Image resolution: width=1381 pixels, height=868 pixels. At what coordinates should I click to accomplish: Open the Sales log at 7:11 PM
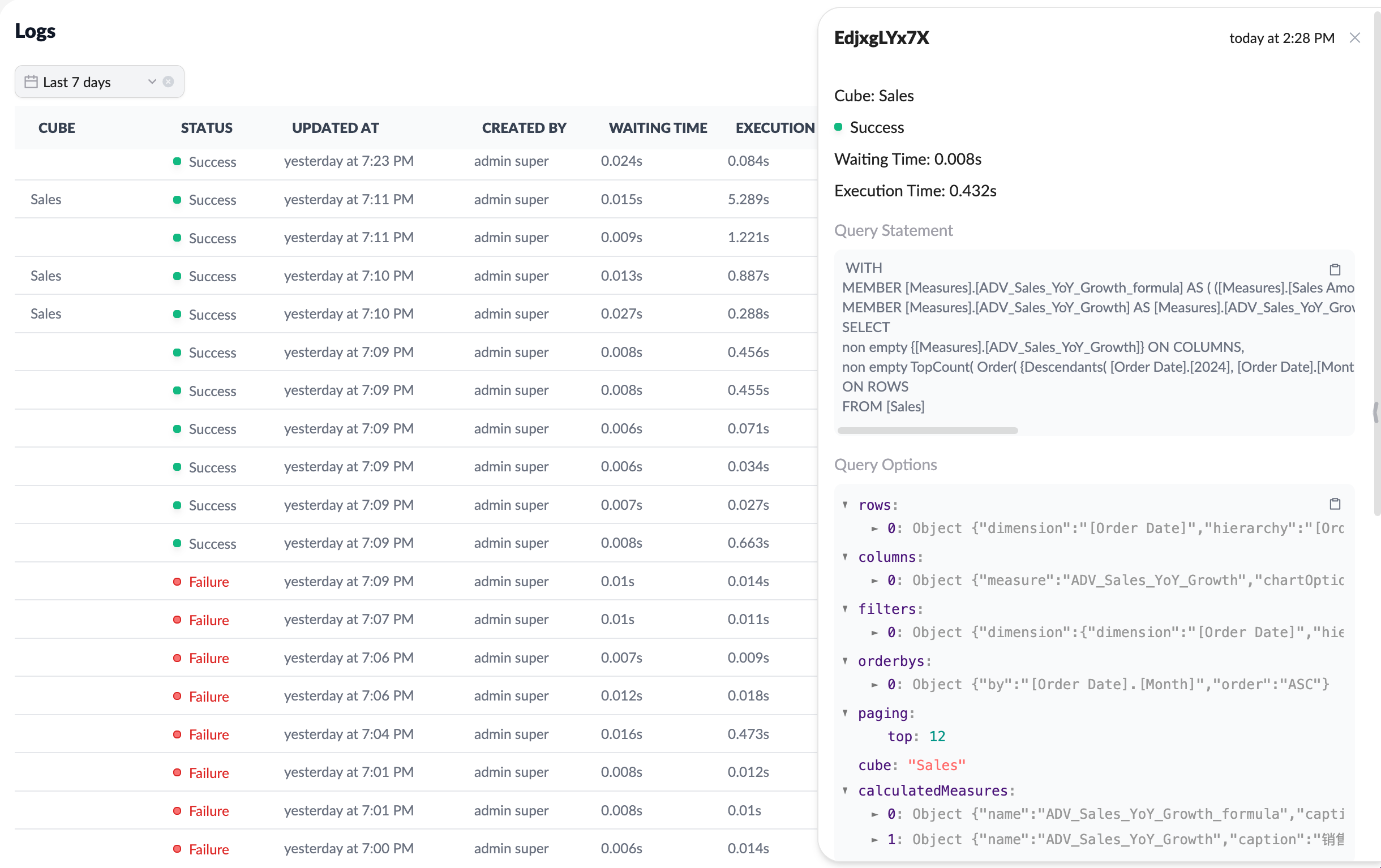pos(349,200)
